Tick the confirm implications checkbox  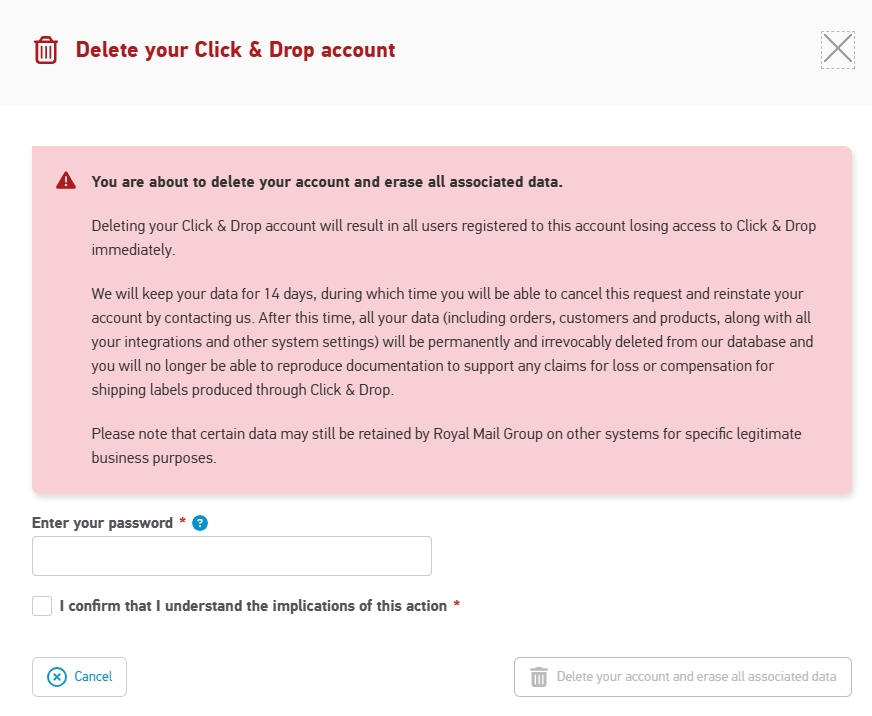42,606
